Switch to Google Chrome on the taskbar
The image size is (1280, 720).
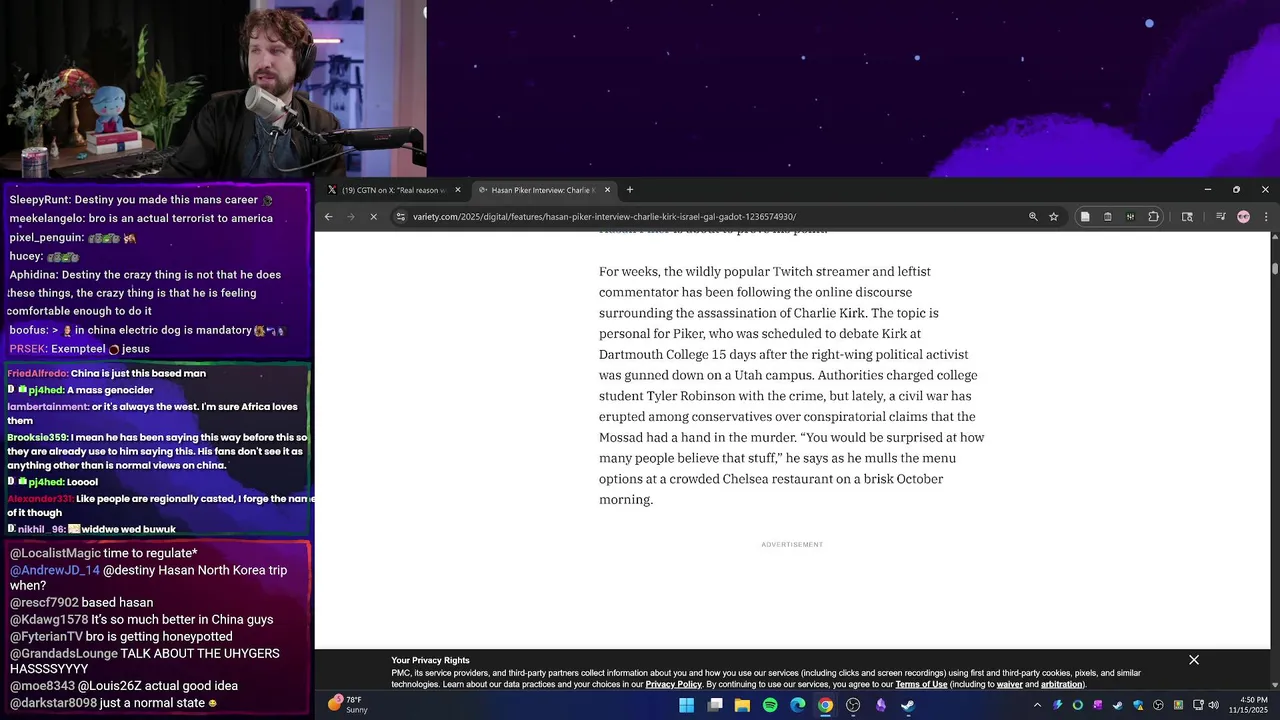point(825,705)
